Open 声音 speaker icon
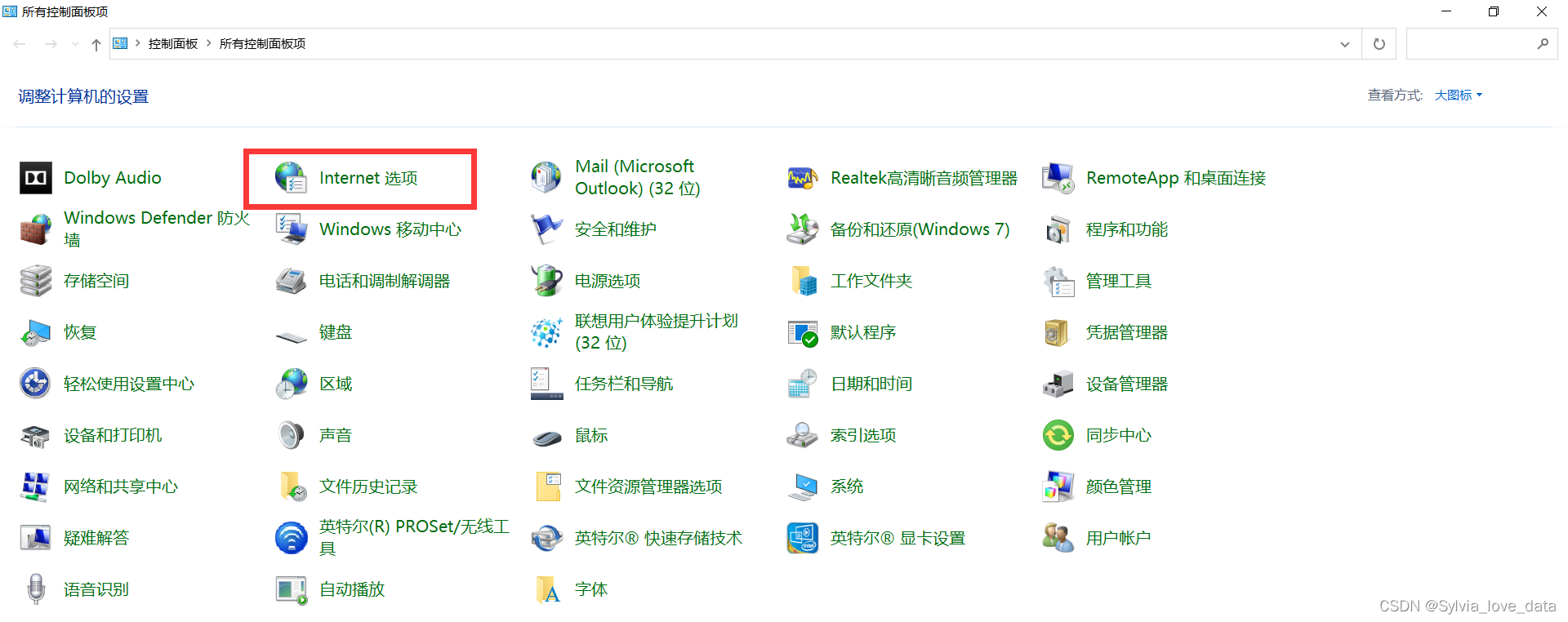Viewport: 1568px width, 622px height. tap(292, 435)
